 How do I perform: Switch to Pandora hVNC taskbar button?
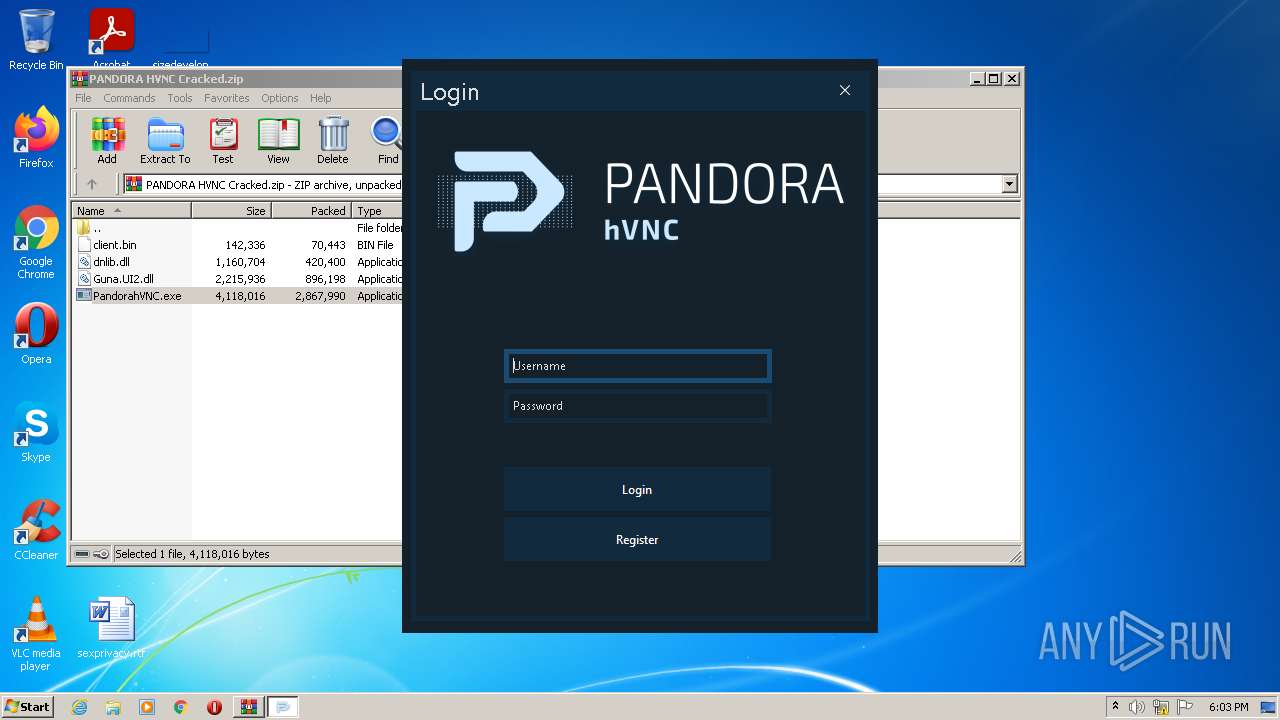(283, 707)
